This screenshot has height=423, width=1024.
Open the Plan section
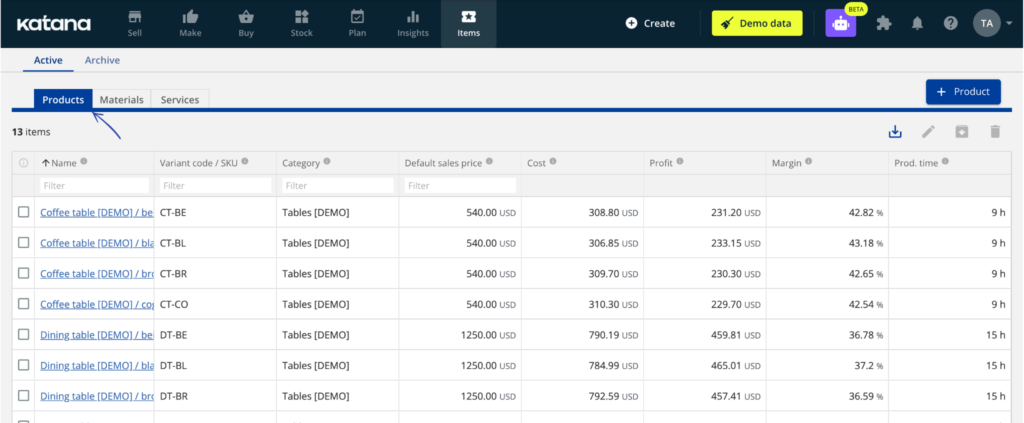[357, 24]
